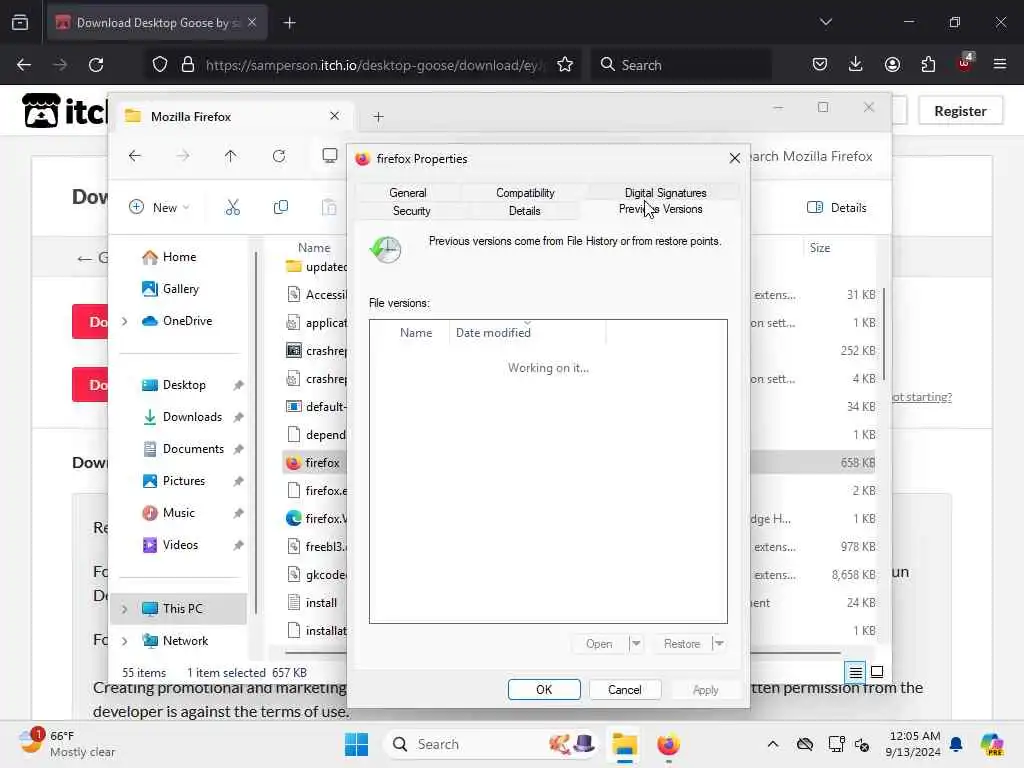This screenshot has width=1024, height=768.
Task: Click padlock site information icon
Action: [188, 65]
